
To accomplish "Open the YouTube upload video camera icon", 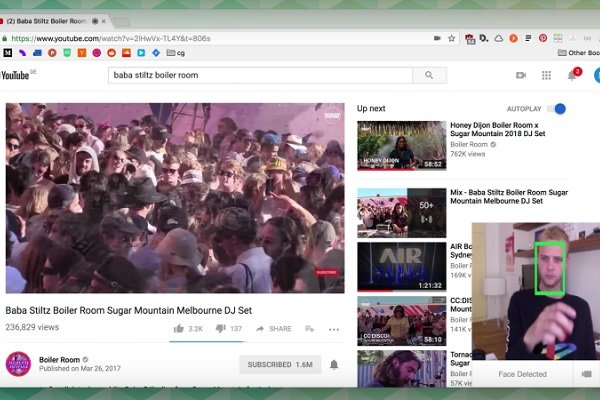I will 520,75.
